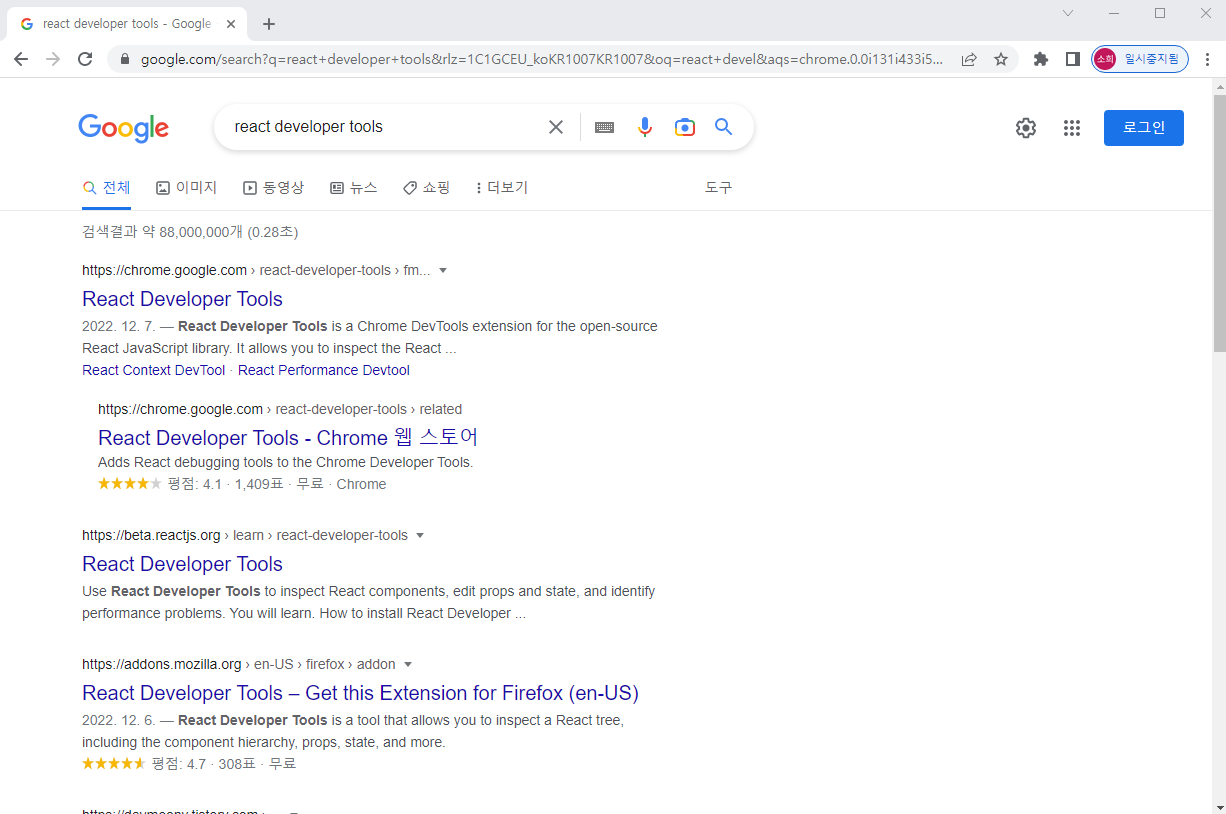Reload the page with the refresh icon

[x=85, y=59]
